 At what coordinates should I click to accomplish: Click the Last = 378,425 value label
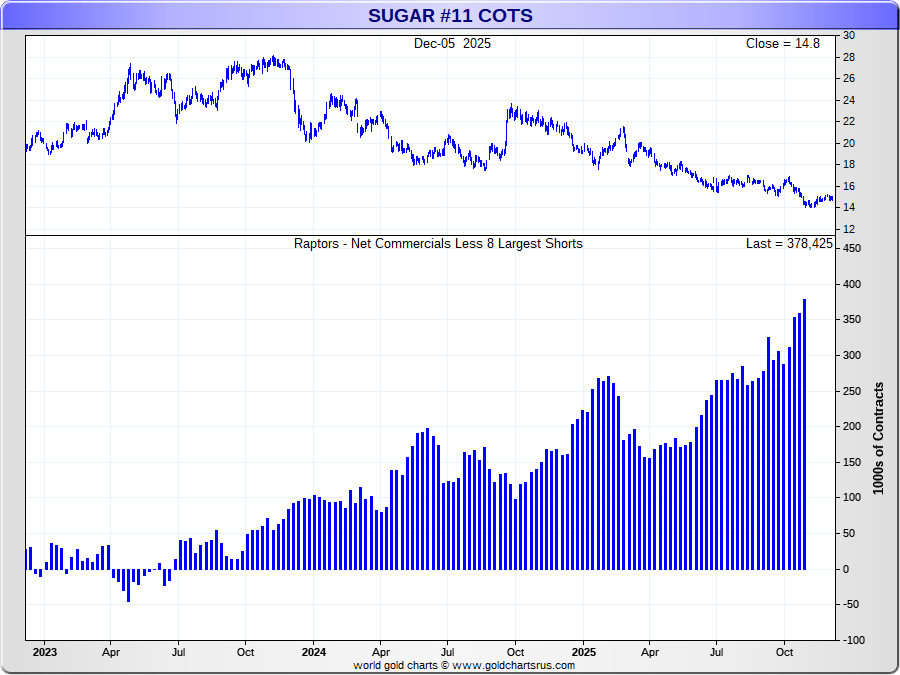[x=788, y=243]
